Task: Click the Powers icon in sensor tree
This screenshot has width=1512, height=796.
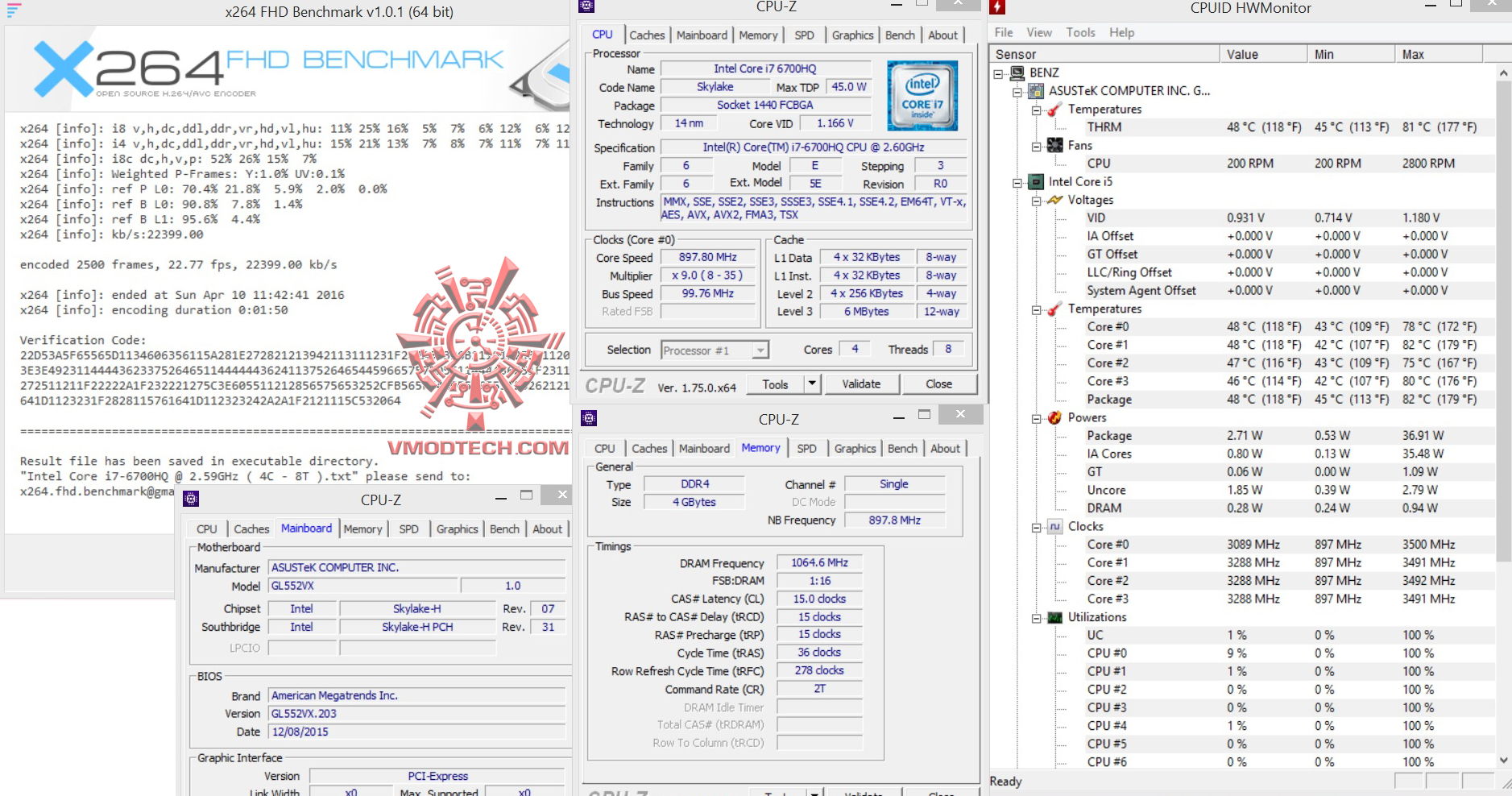Action: click(x=1054, y=417)
